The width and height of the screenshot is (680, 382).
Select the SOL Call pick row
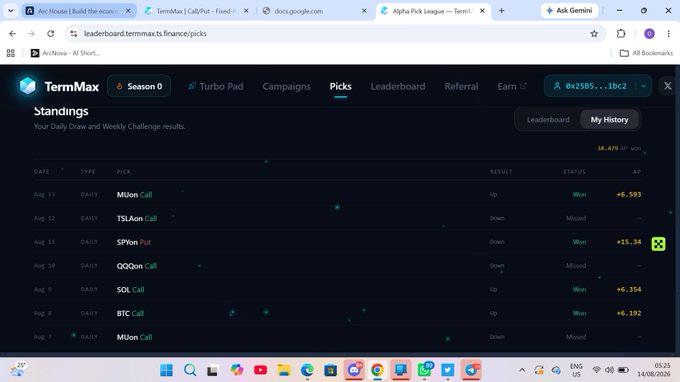[x=337, y=289]
